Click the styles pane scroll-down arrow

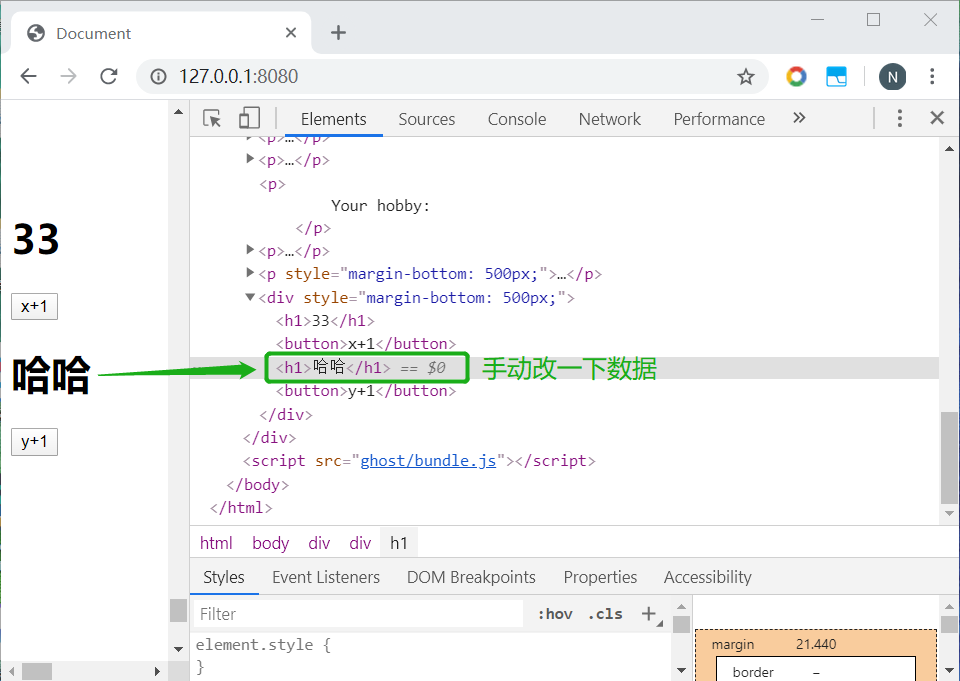tap(681, 671)
